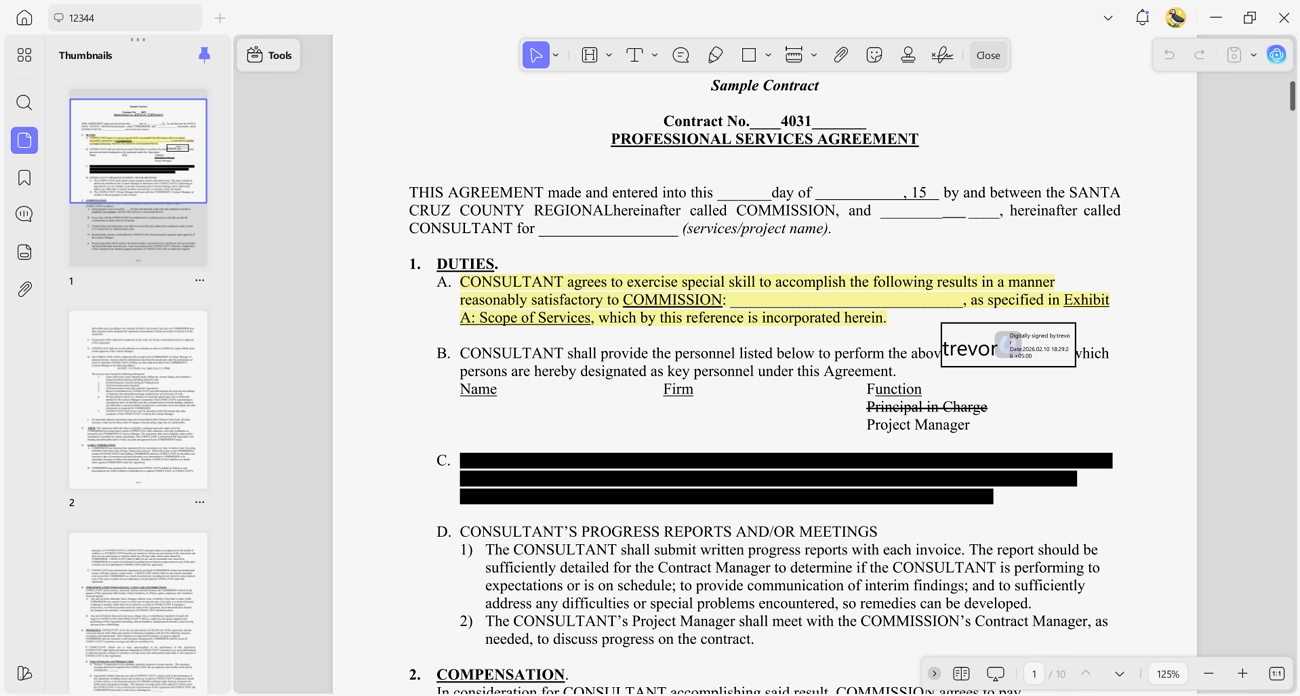Image resolution: width=1300 pixels, height=696 pixels.
Task: Open the Attachments paperclip in left sidebar
Action: pyautogui.click(x=24, y=289)
